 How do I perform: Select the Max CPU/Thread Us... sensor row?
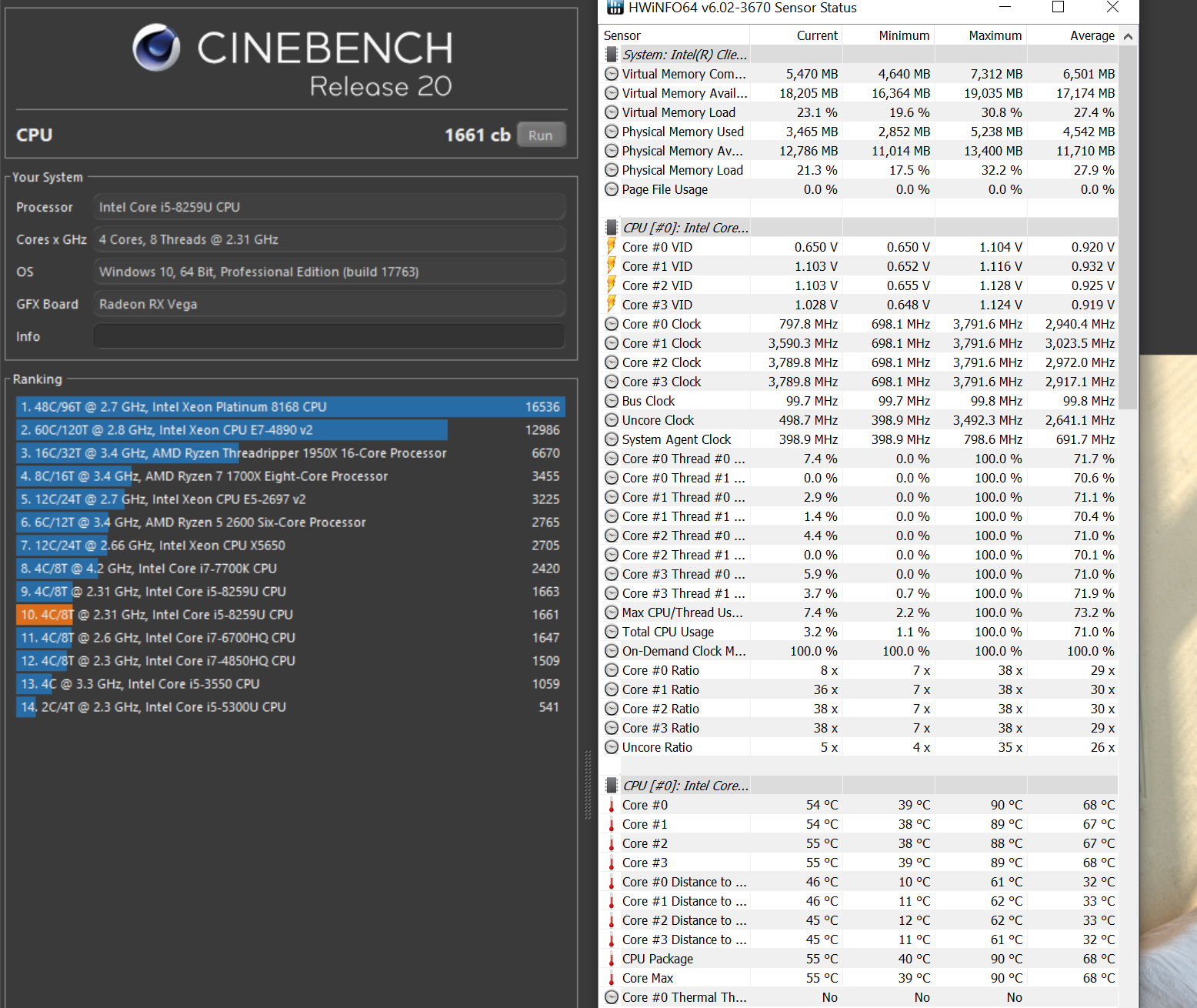point(859,612)
